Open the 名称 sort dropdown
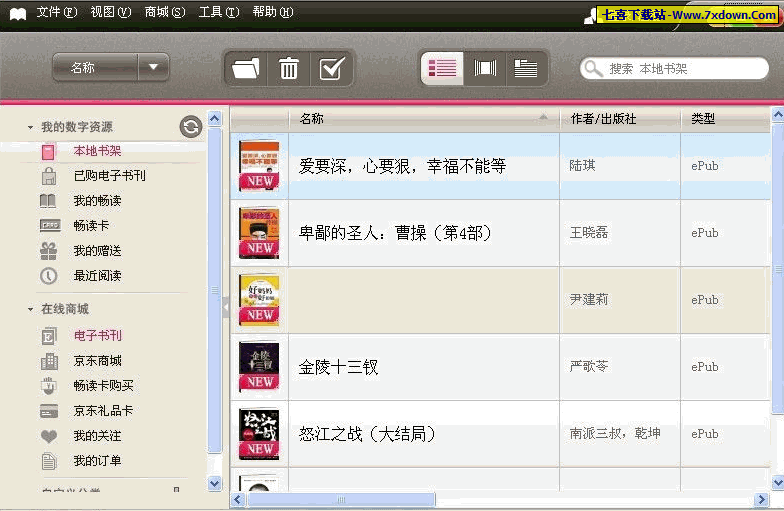The width and height of the screenshot is (784, 511). click(153, 68)
